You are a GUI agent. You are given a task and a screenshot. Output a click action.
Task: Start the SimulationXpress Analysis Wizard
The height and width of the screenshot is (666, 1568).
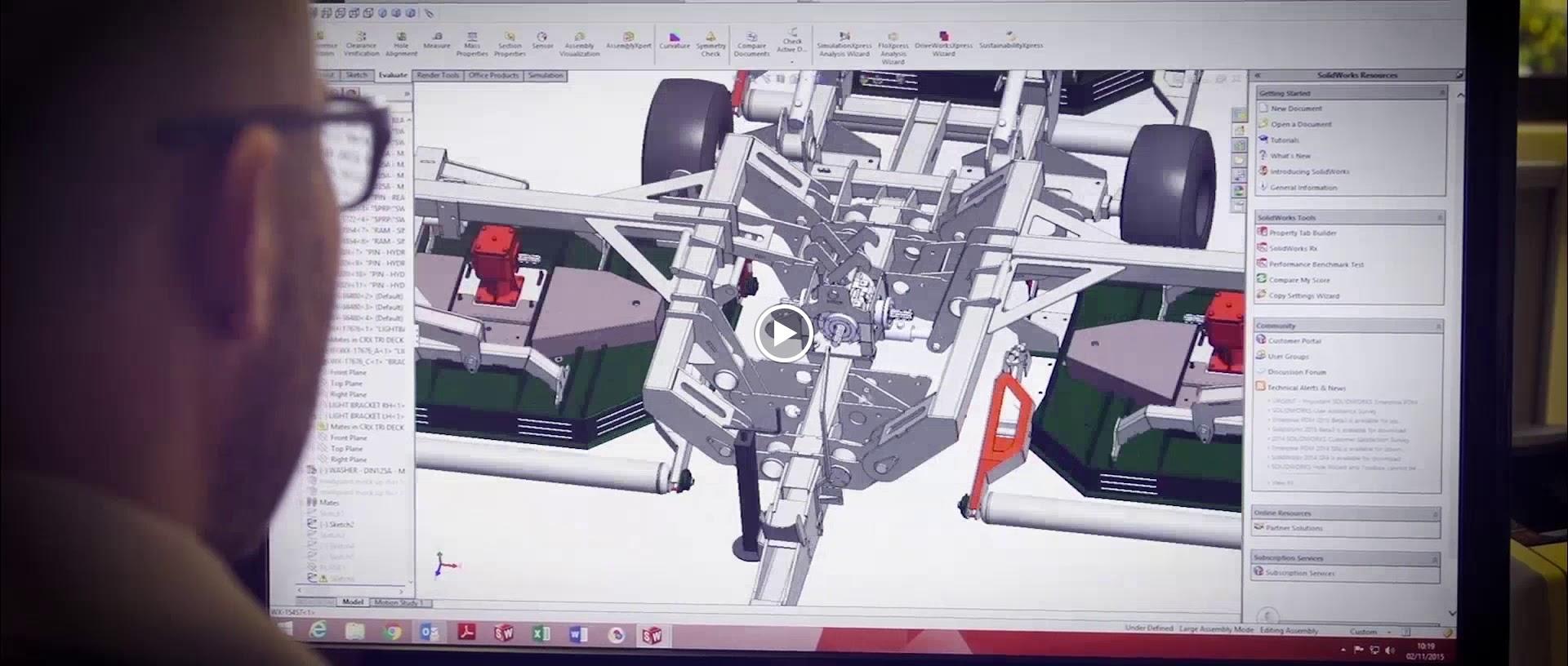[844, 44]
